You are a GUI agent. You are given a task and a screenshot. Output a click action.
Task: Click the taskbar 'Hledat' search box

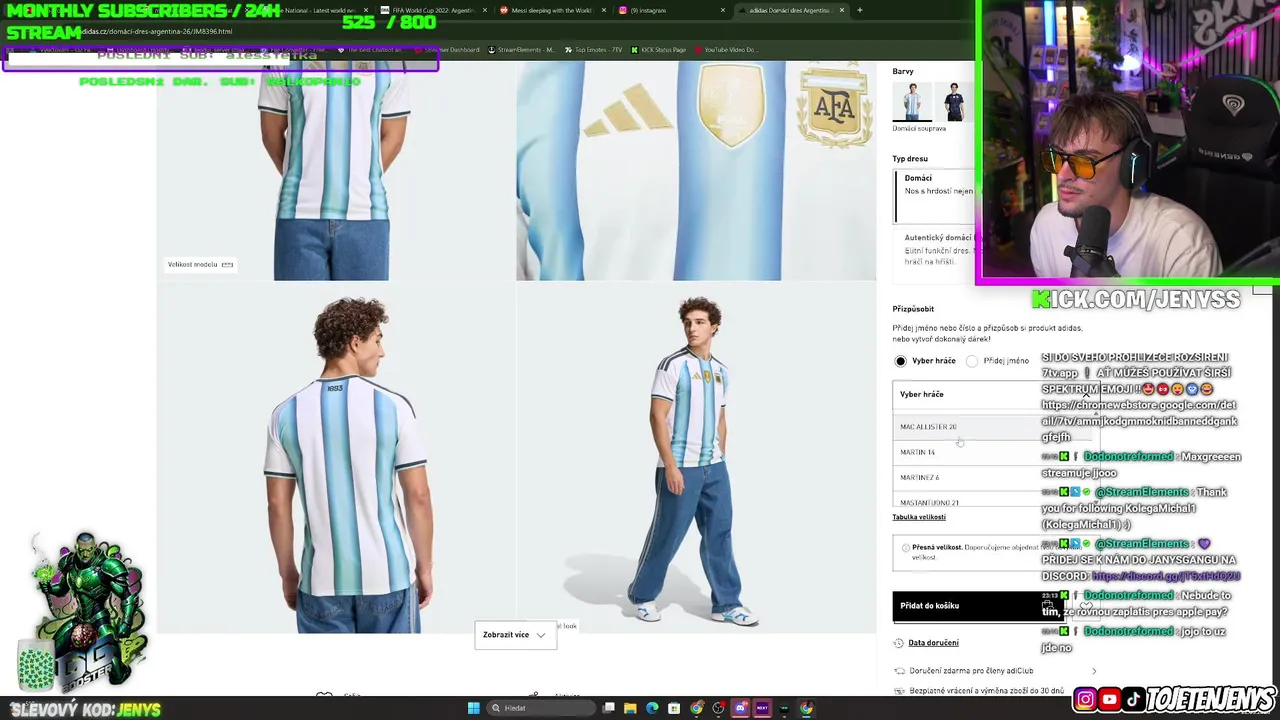tap(541, 708)
